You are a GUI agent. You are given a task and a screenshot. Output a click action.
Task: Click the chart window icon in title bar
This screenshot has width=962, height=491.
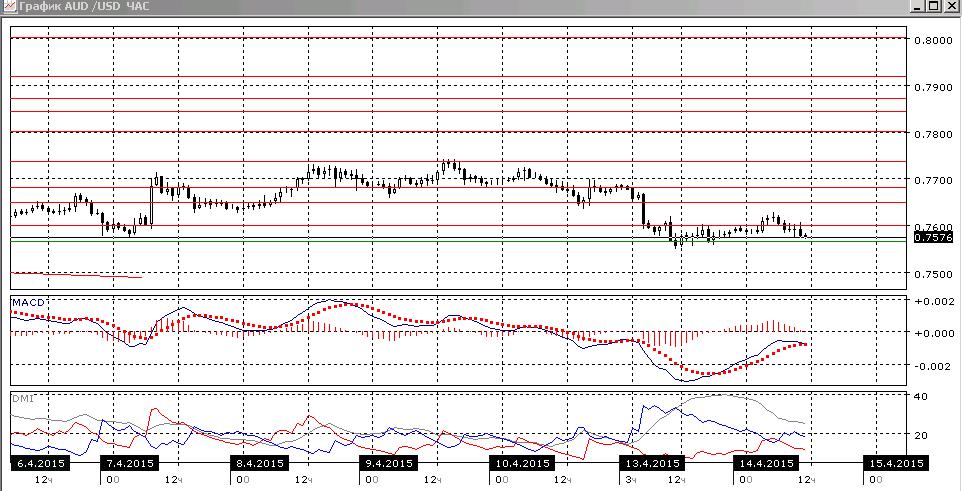click(x=8, y=7)
